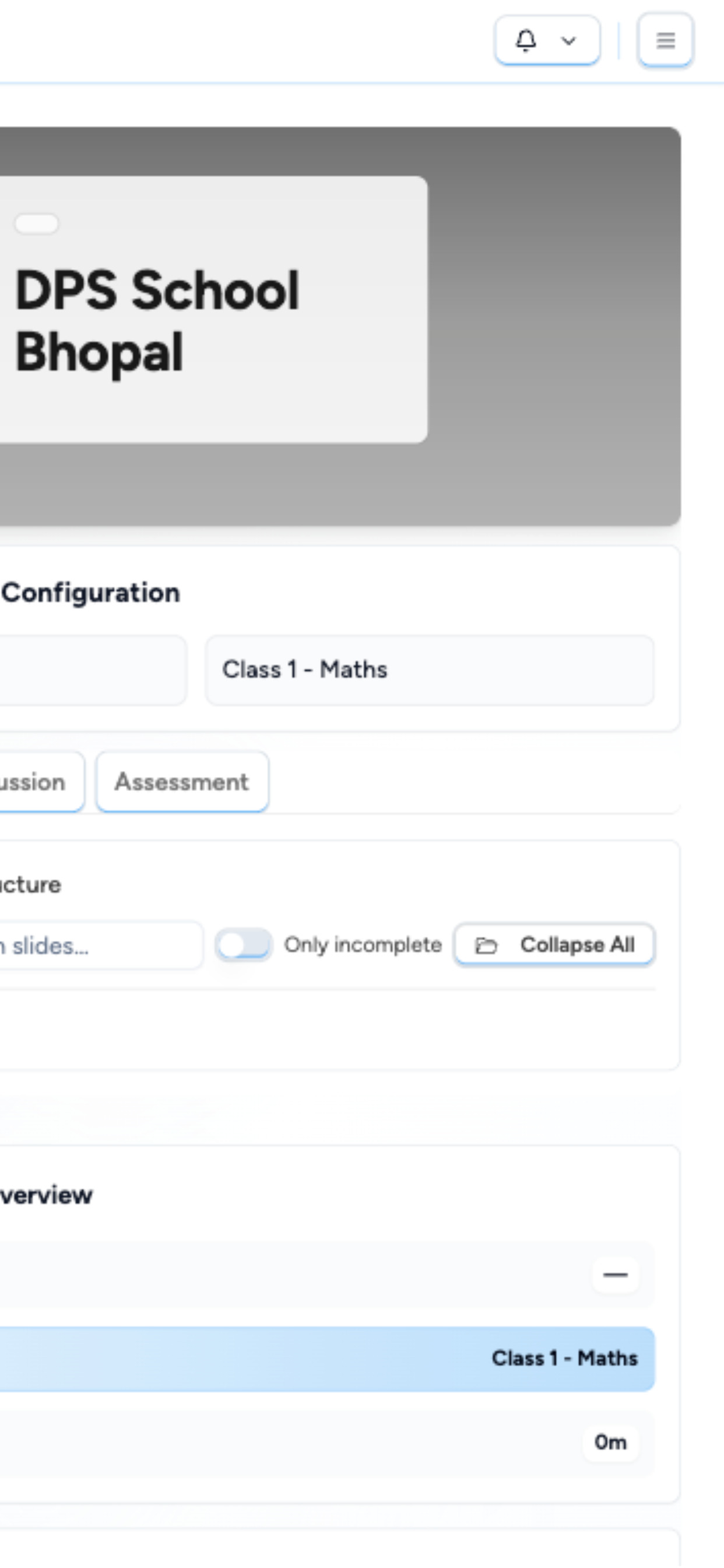
Task: Click the 0m duration badge
Action: click(x=611, y=1442)
